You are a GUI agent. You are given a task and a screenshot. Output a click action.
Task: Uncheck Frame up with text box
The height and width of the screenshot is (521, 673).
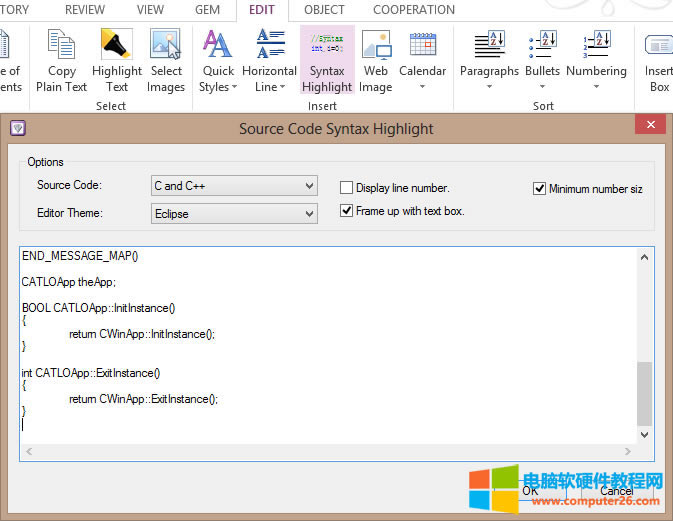tap(347, 211)
